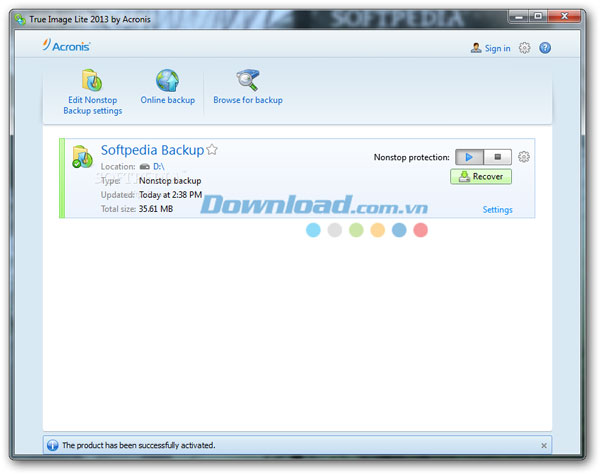The width and height of the screenshot is (600, 474).
Task: Open the Softpedia Backup gear options icon
Action: (523, 156)
